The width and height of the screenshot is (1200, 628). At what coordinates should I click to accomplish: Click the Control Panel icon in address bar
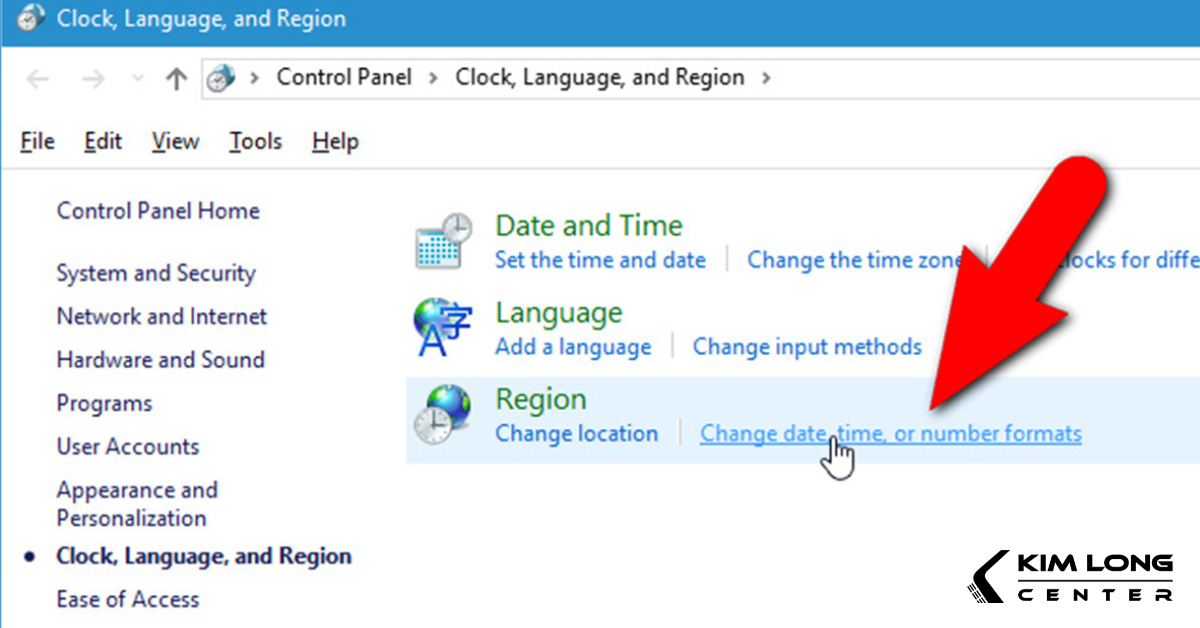point(222,77)
